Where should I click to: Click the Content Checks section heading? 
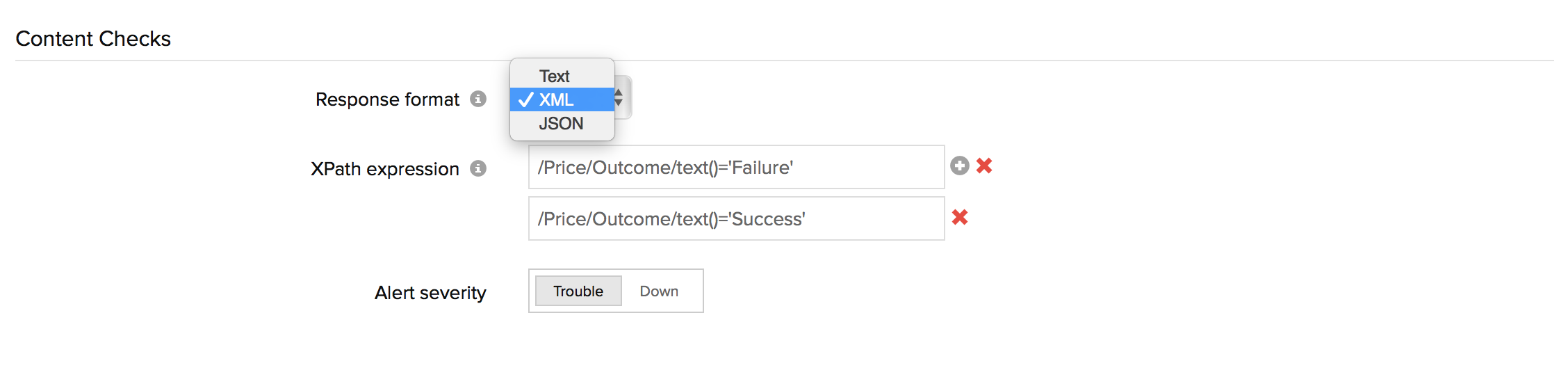[93, 38]
